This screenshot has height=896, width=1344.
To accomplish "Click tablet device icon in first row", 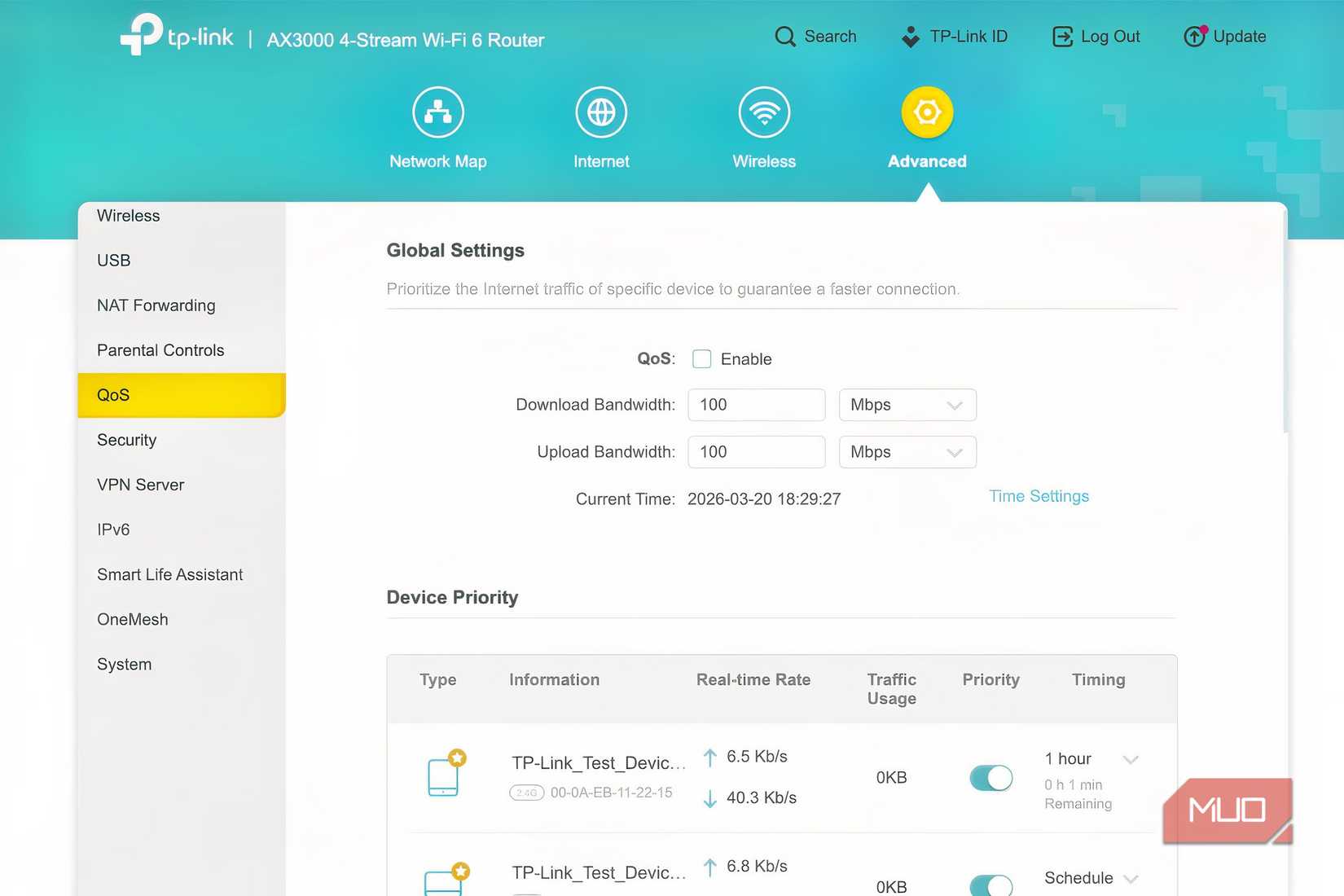I will tap(444, 775).
